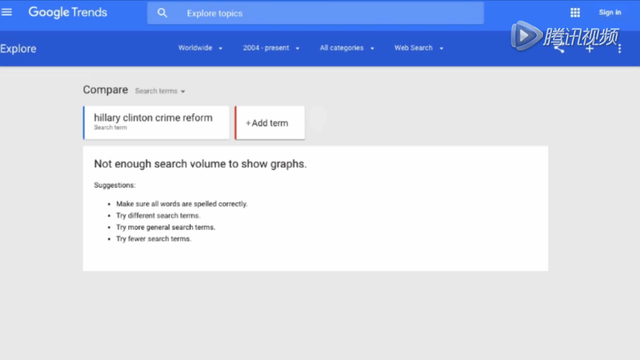Click the Suggestions label

(x=115, y=185)
